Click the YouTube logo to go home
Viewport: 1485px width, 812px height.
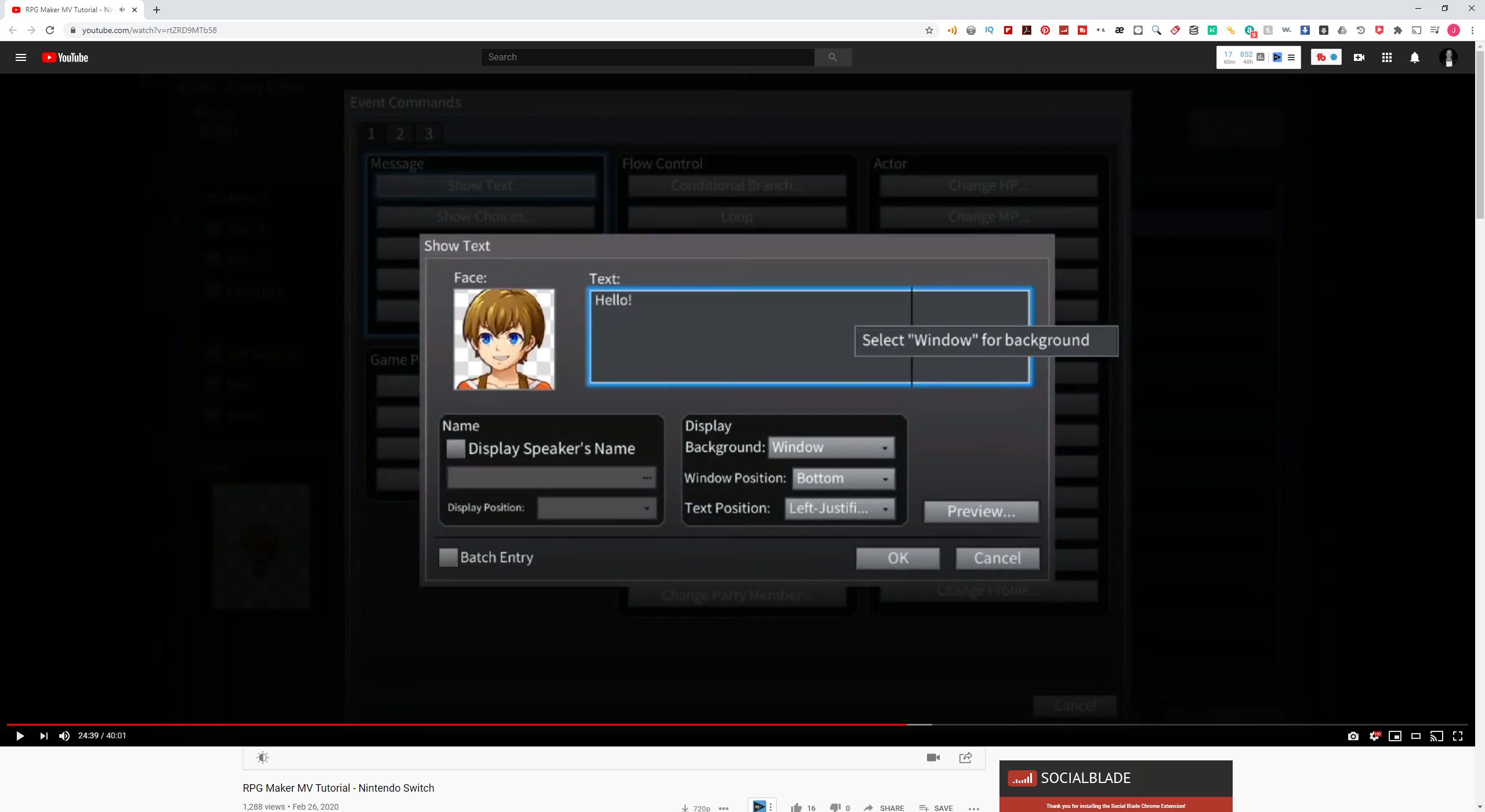click(65, 57)
